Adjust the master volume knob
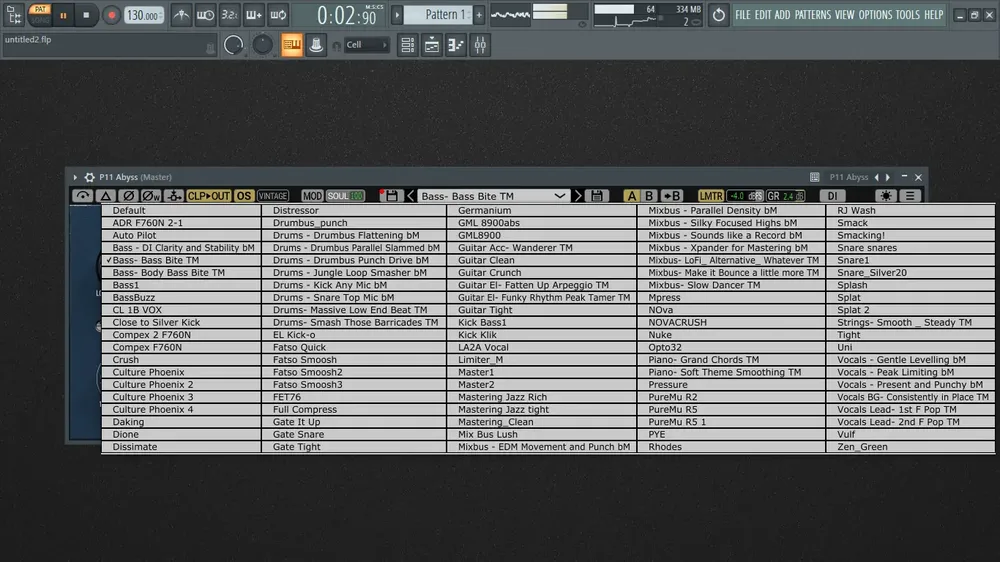The height and width of the screenshot is (562, 1000). 233,45
